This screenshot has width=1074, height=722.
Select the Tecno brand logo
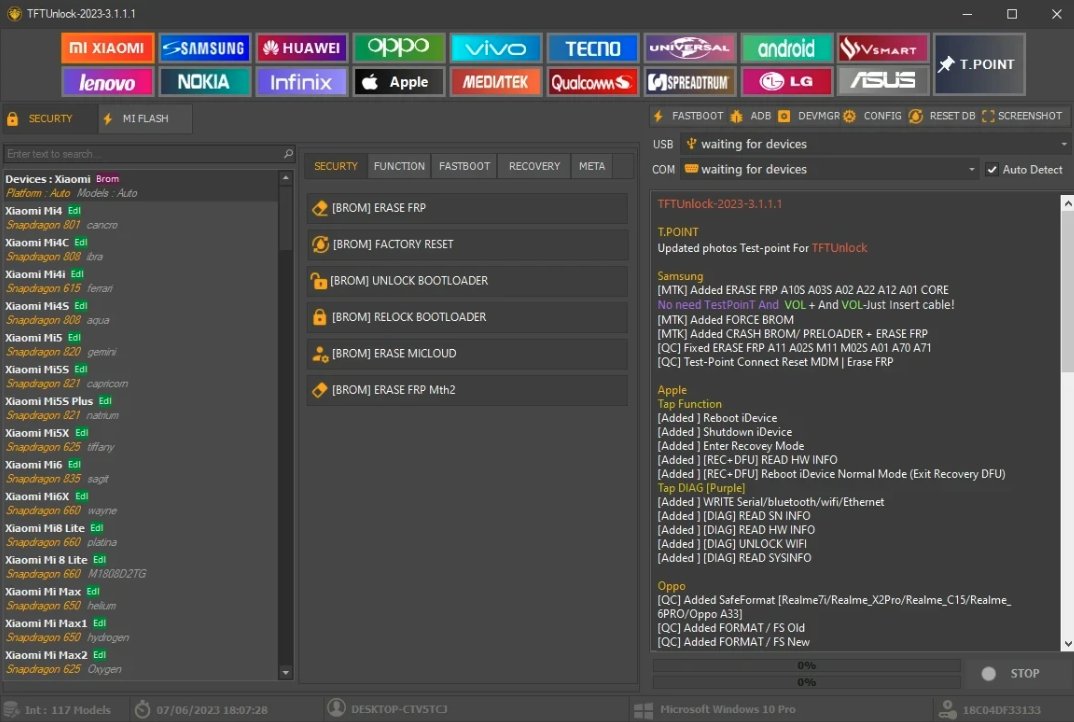(x=592, y=48)
